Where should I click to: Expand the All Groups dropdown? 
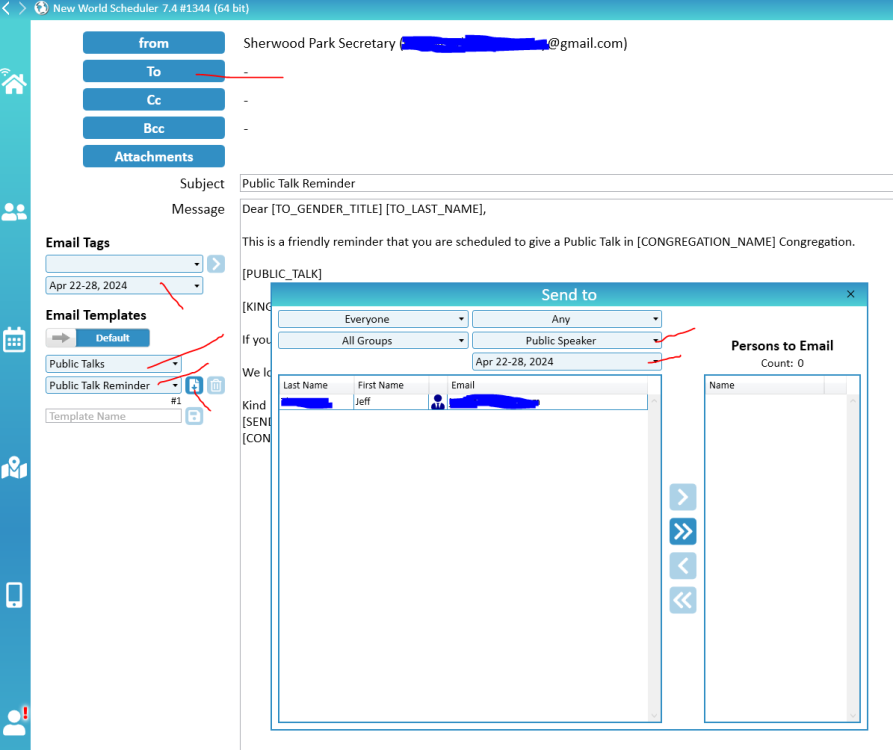[372, 341]
